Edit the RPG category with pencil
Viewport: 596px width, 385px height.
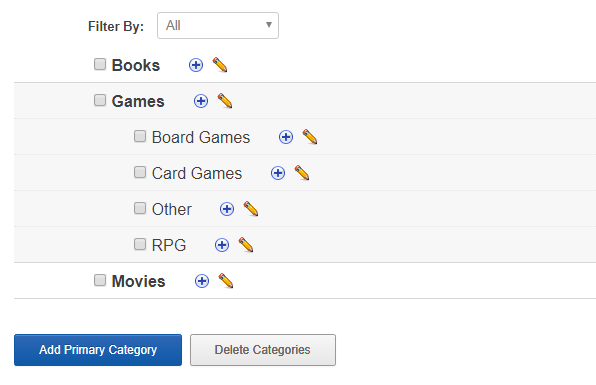(x=246, y=245)
